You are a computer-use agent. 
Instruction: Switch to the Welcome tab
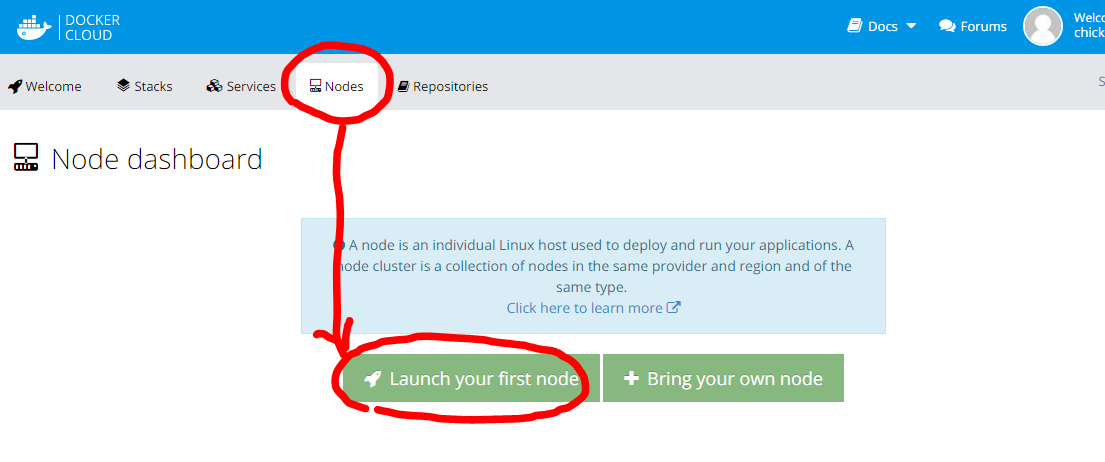(45, 86)
